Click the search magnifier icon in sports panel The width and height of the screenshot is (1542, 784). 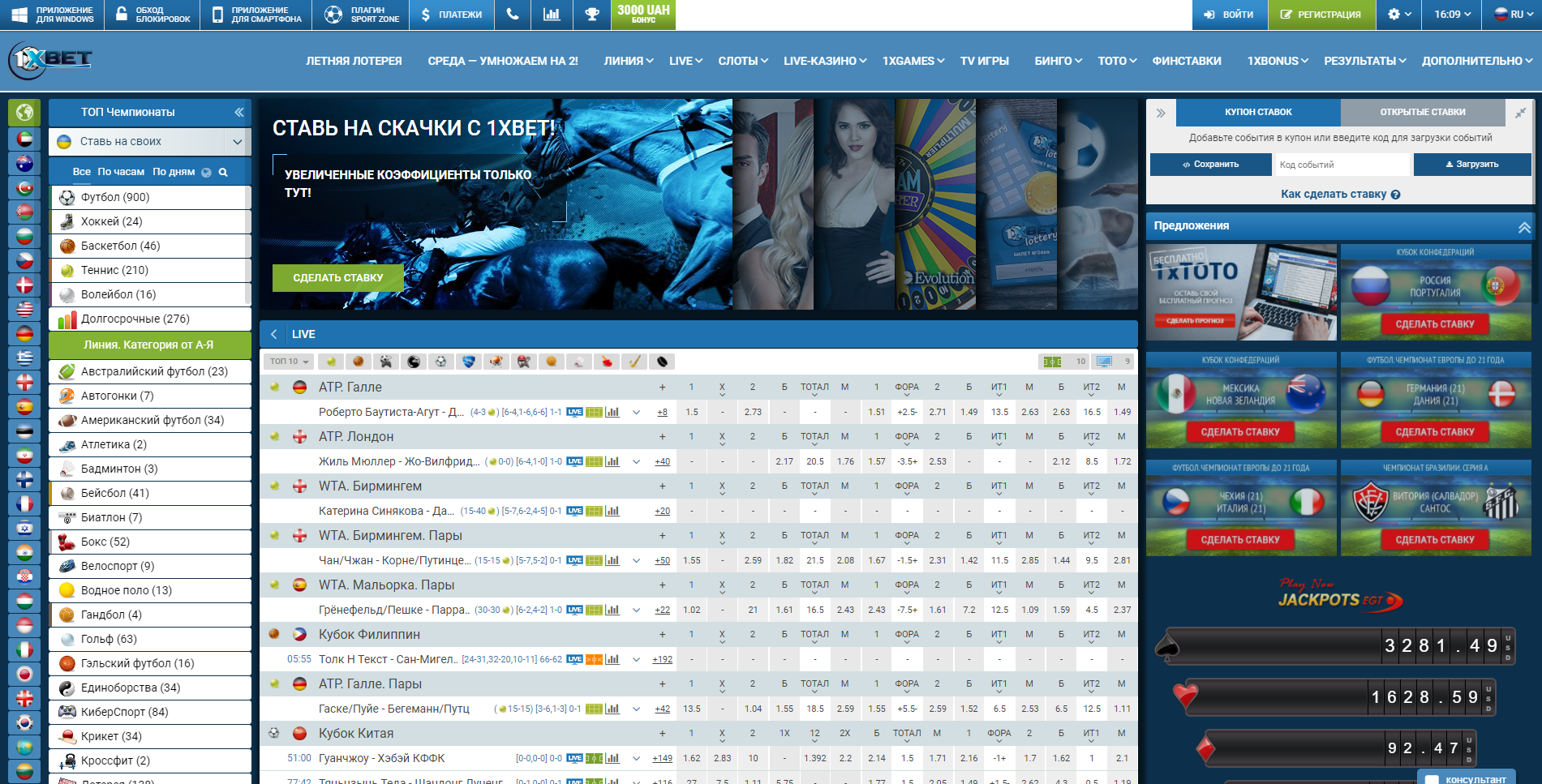223,172
